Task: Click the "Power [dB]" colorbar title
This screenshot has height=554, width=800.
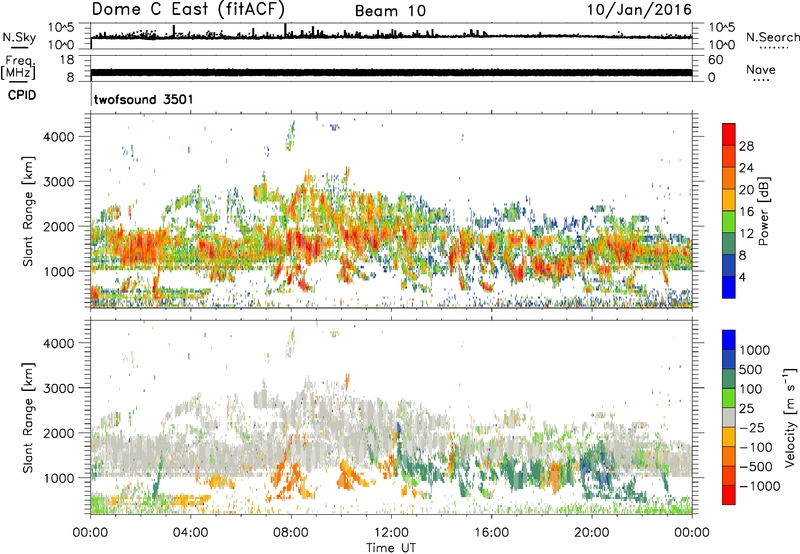Action: pyautogui.click(x=764, y=211)
